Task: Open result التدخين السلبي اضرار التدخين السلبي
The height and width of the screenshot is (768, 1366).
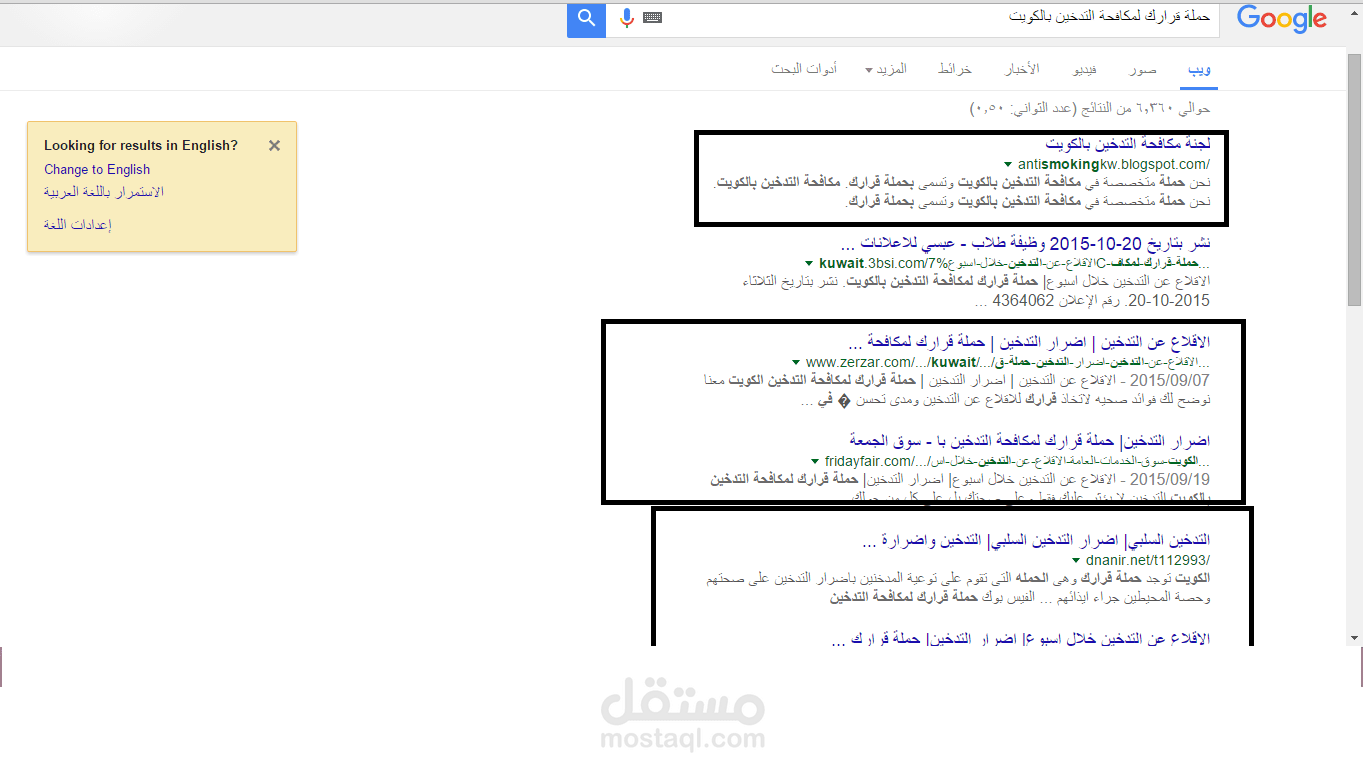Action: pos(1036,541)
